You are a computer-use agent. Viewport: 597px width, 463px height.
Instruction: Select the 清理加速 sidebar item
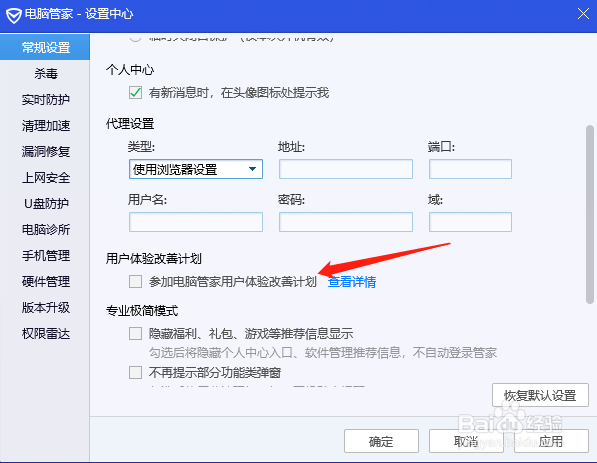(45, 125)
